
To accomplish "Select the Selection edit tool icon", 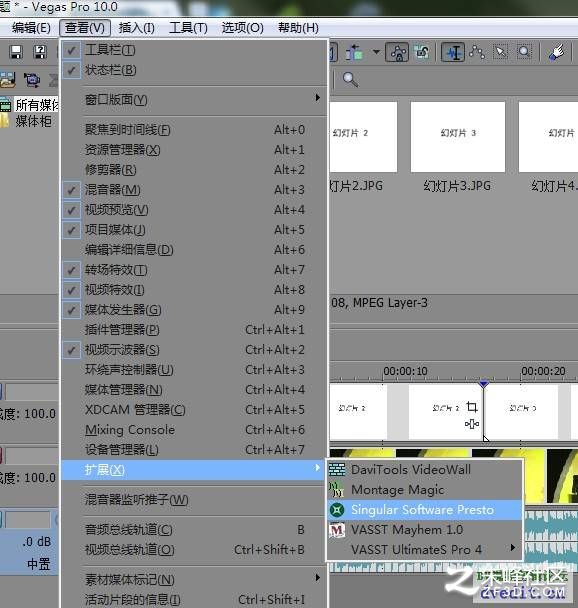I will click(x=500, y=52).
